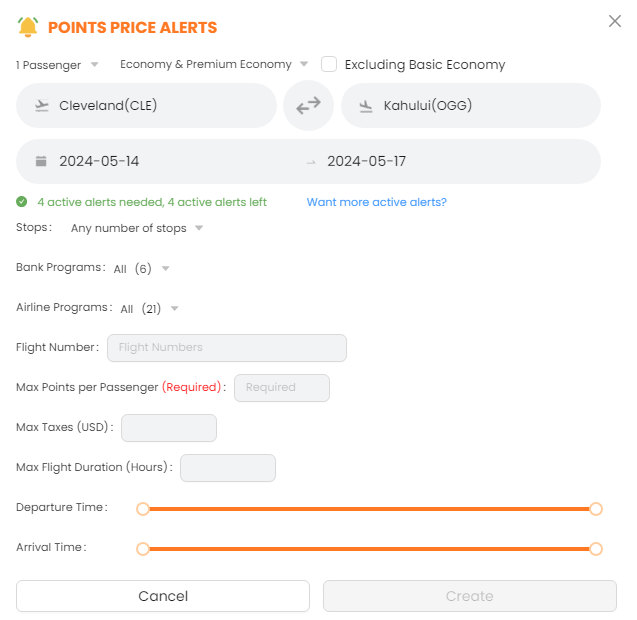The height and width of the screenshot is (620, 637).
Task: Expand Economy & Premium Economy cabin dropdown
Action: [213, 64]
